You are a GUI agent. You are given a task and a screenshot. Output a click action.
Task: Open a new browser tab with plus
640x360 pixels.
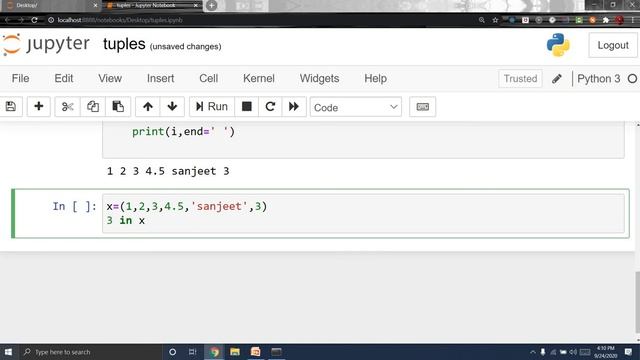click(211, 6)
